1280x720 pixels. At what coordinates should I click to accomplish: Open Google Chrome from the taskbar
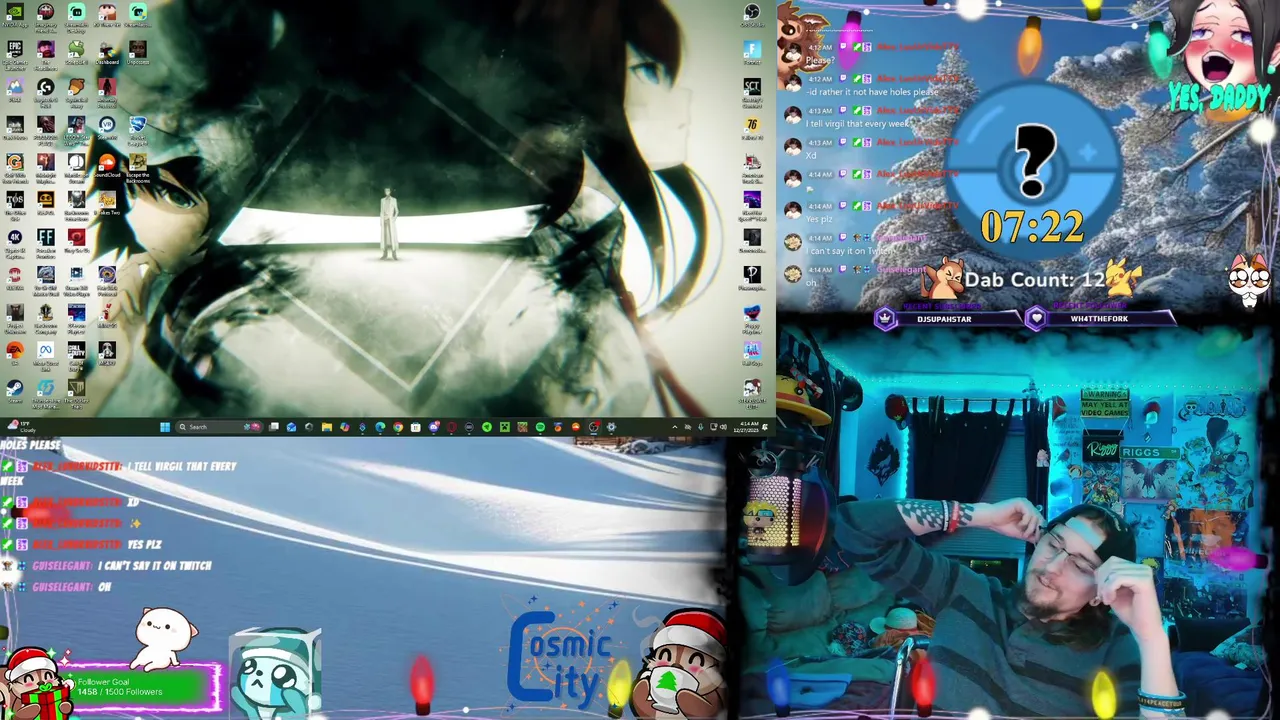[398, 427]
